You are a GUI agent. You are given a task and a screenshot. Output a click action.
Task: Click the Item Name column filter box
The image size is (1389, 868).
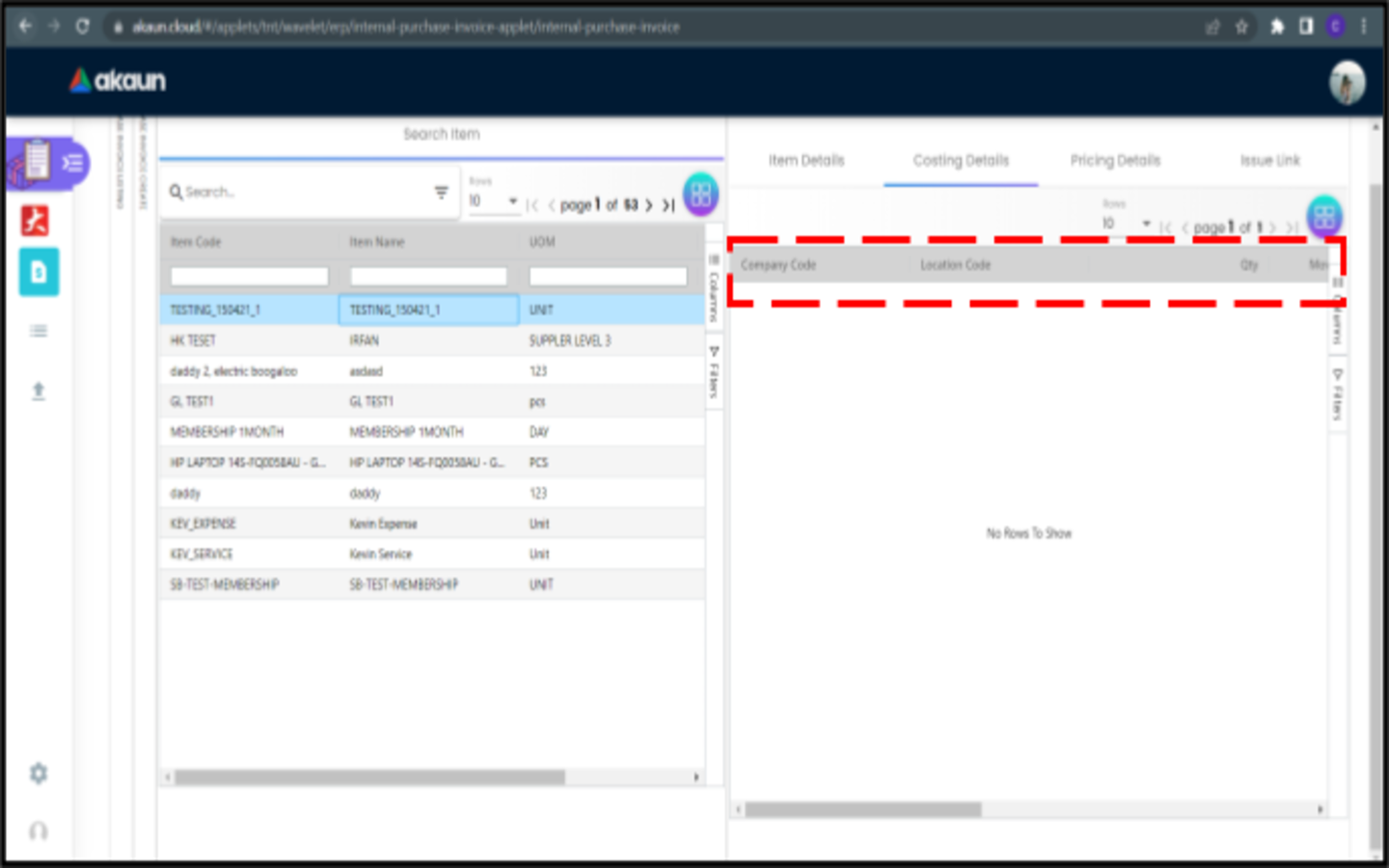(x=428, y=277)
